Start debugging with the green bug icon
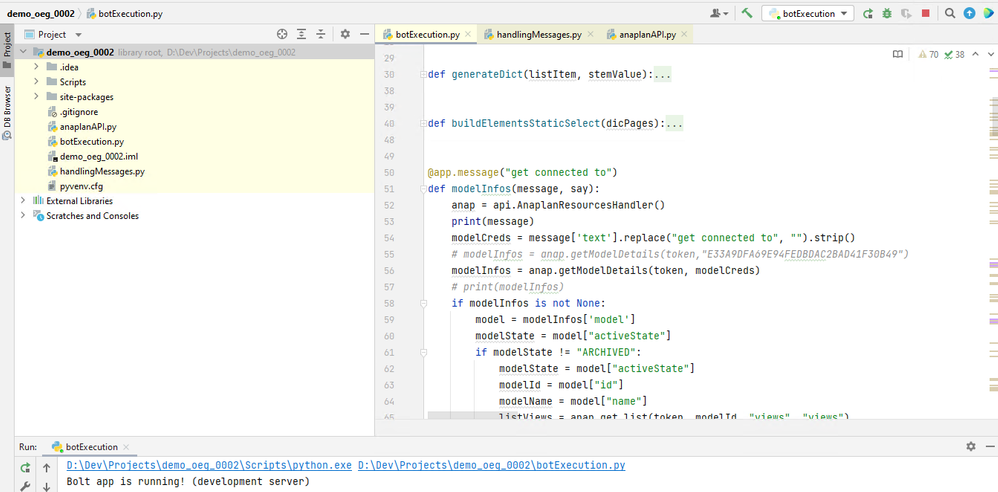 coord(887,13)
